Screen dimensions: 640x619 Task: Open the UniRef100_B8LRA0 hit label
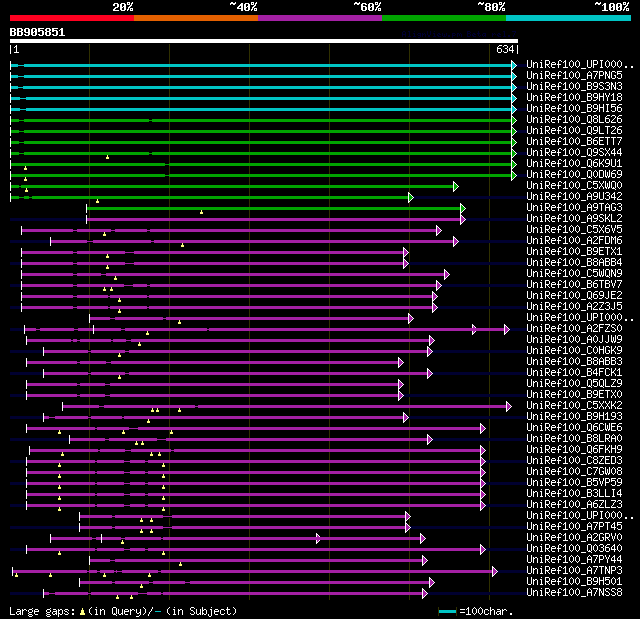[574, 439]
